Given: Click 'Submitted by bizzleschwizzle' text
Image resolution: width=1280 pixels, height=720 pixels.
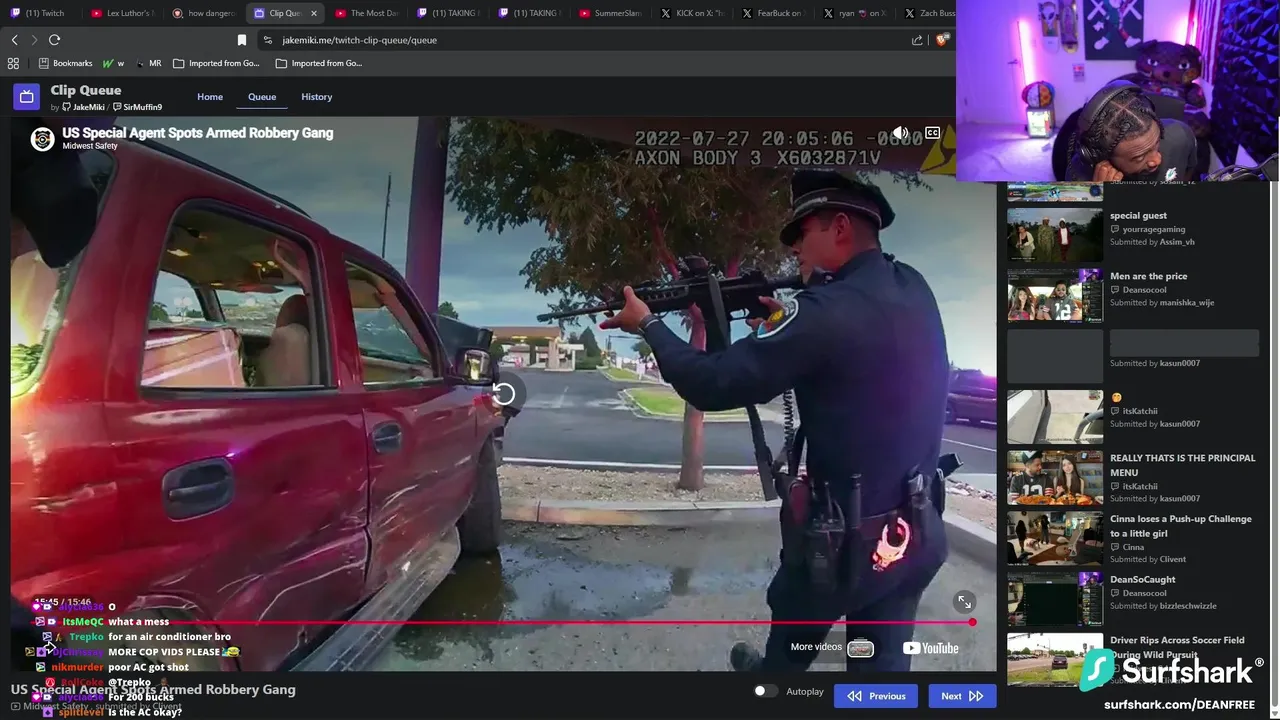Looking at the screenshot, I should coord(1163,605).
